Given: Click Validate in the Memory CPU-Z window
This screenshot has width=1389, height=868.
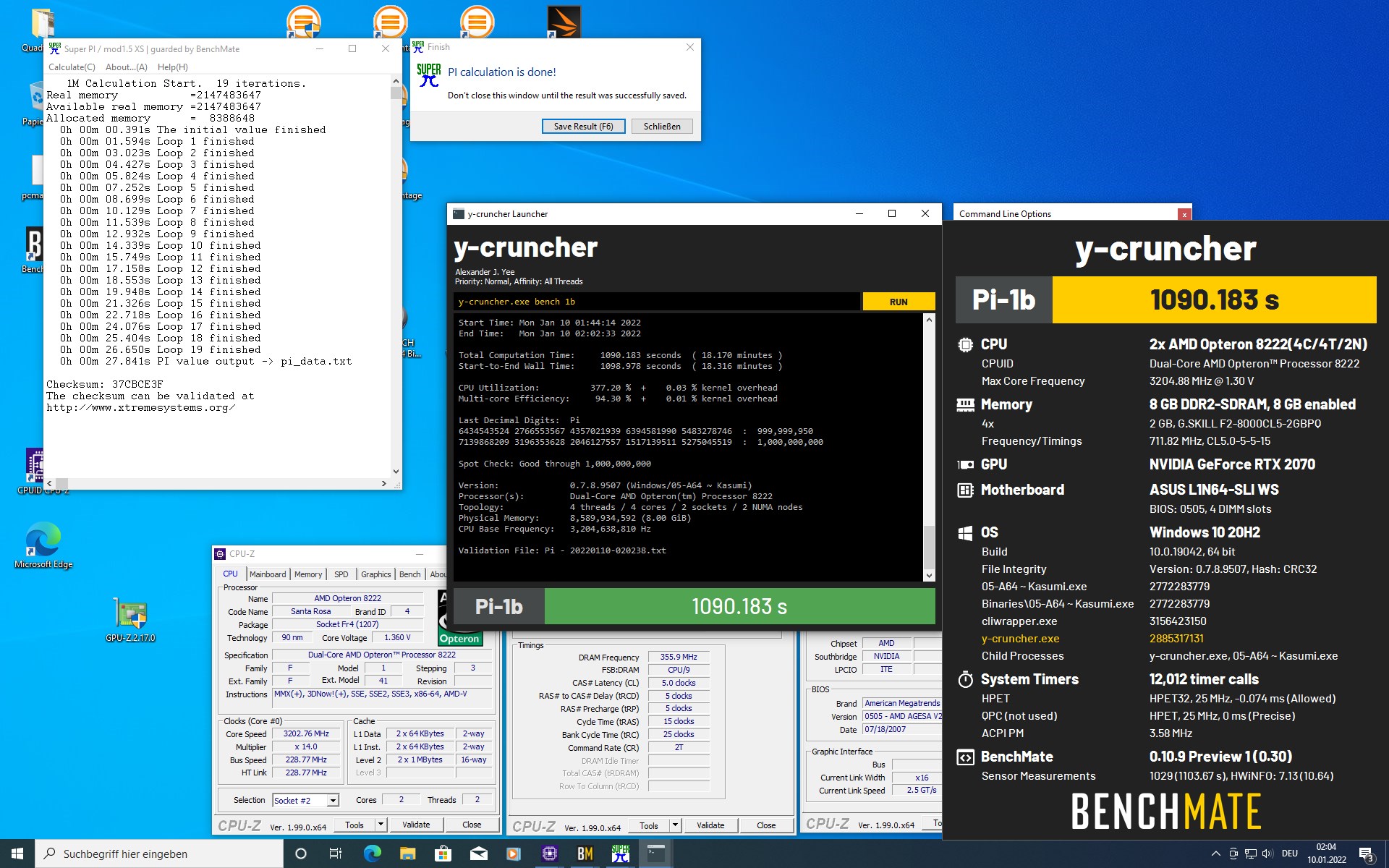Looking at the screenshot, I should click(x=710, y=825).
